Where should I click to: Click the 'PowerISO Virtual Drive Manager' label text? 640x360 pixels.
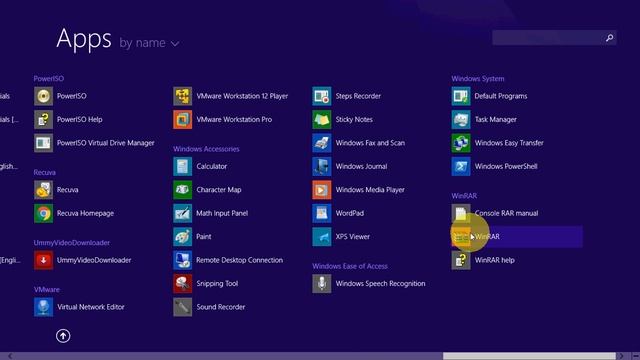pos(106,143)
